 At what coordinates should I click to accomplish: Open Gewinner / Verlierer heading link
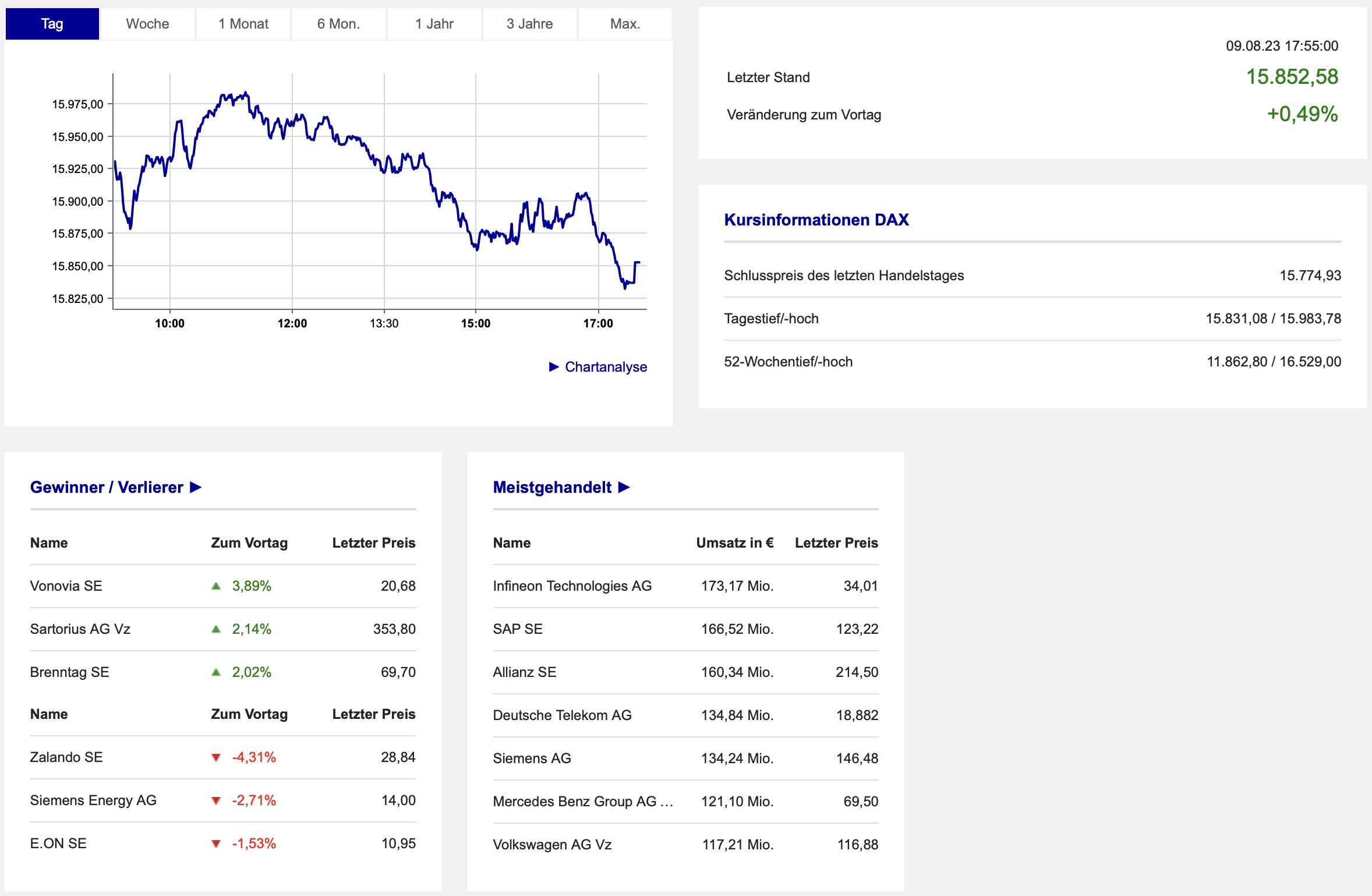coord(107,487)
